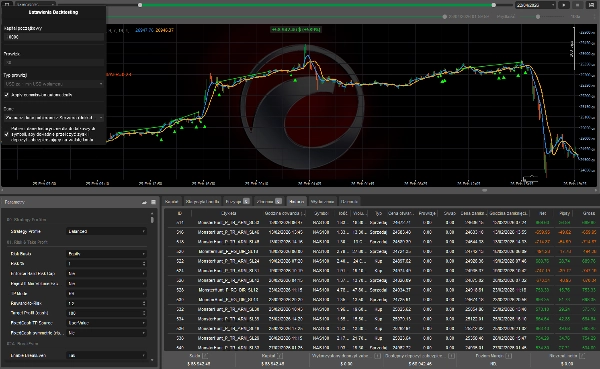This screenshot has width=600, height=369.
Task: Sort by the Pipsy column header
Action: coord(565,213)
